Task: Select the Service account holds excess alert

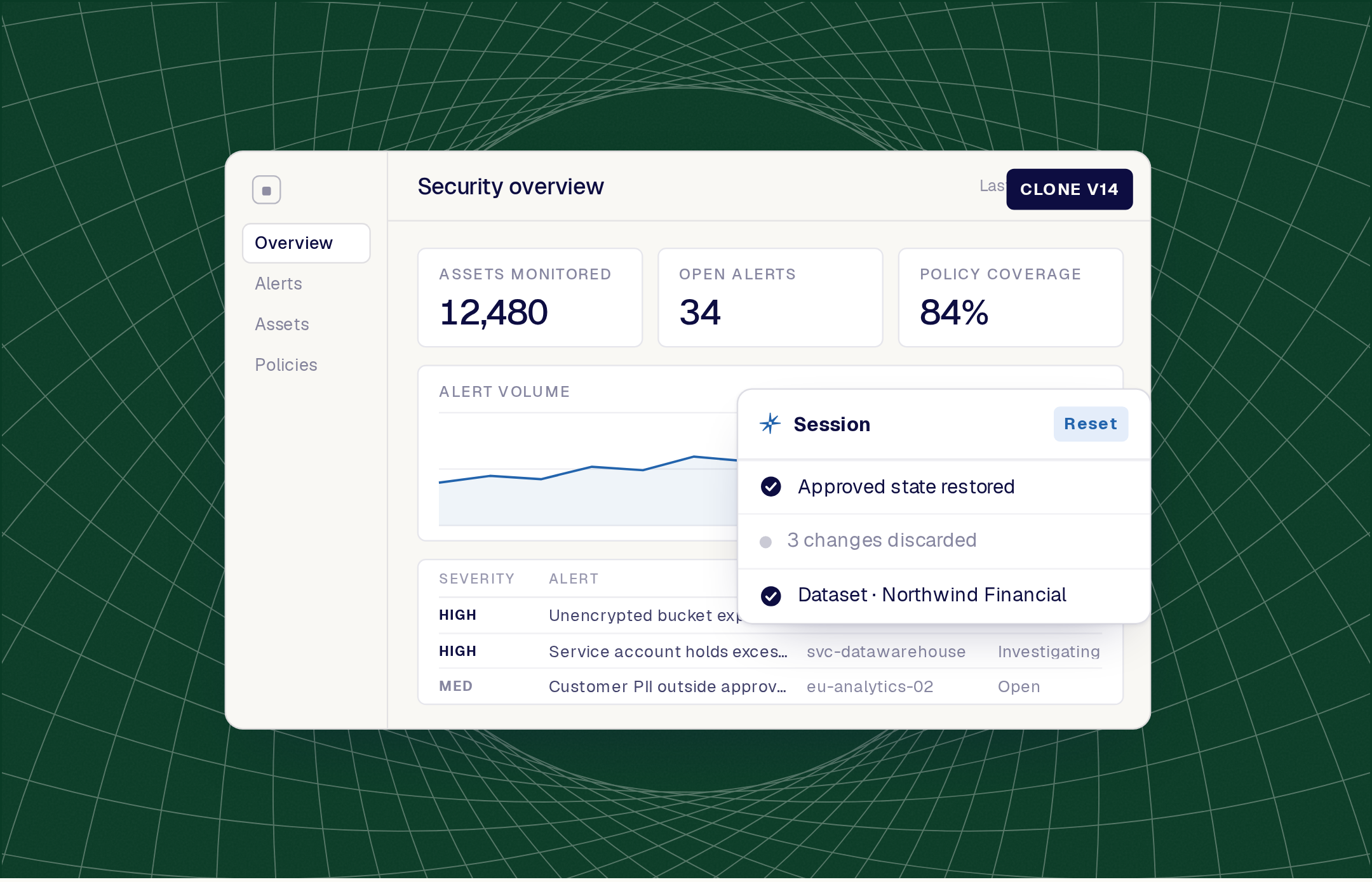Action: [770, 651]
